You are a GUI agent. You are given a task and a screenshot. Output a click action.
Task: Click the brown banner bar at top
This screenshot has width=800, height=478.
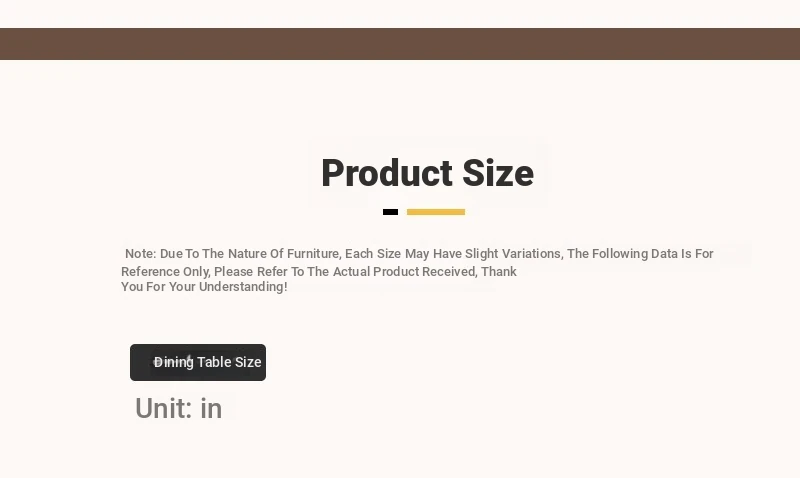coord(400,44)
